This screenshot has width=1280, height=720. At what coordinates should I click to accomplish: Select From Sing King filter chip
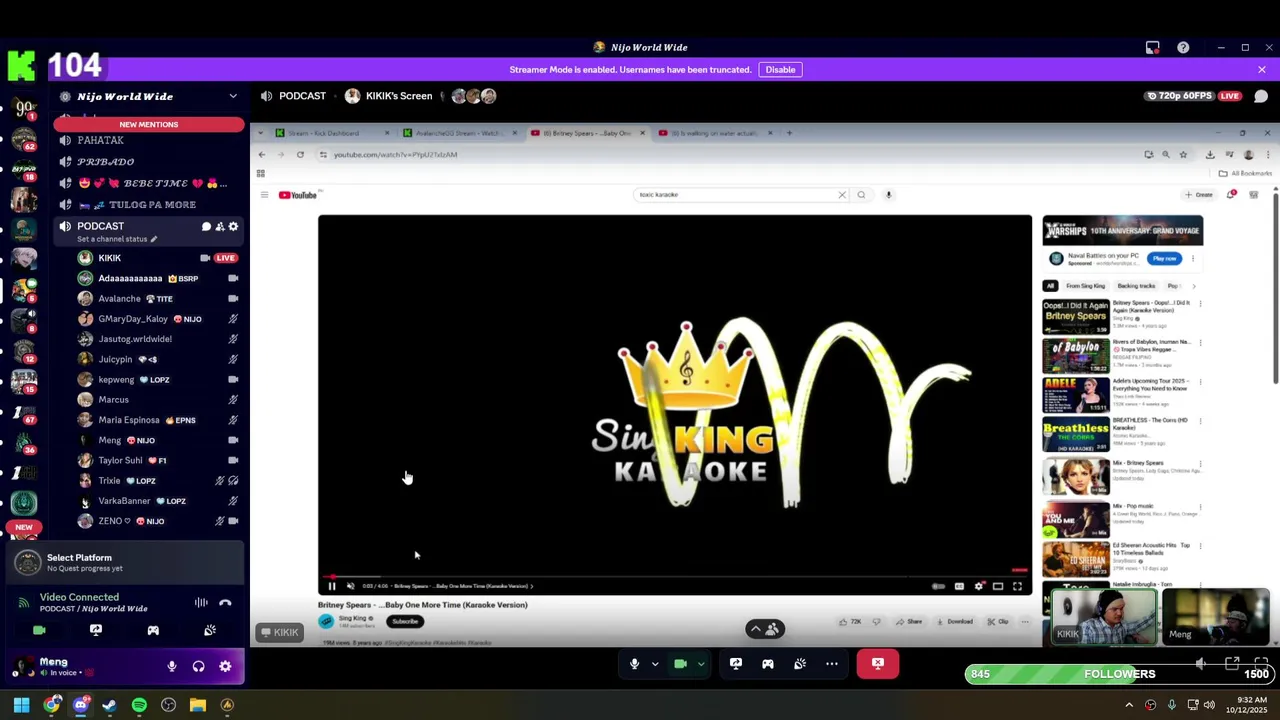(1085, 286)
